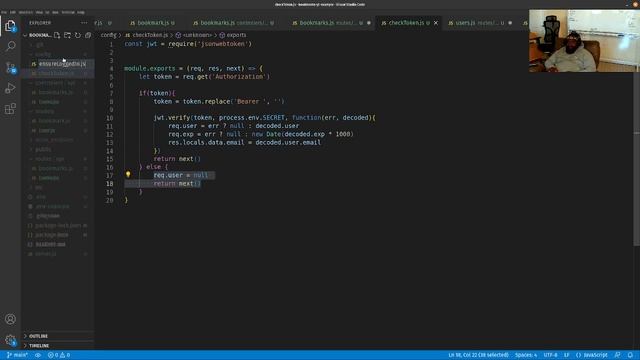
Task: Click 'jsonwebtoken' string on line 1
Action: (x=223, y=44)
